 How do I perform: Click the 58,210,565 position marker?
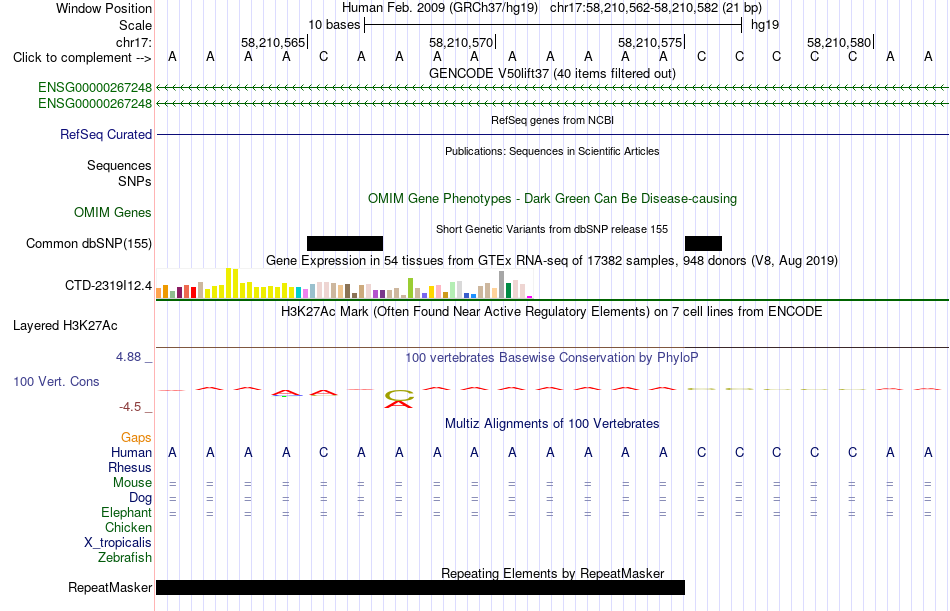pyautogui.click(x=274, y=42)
